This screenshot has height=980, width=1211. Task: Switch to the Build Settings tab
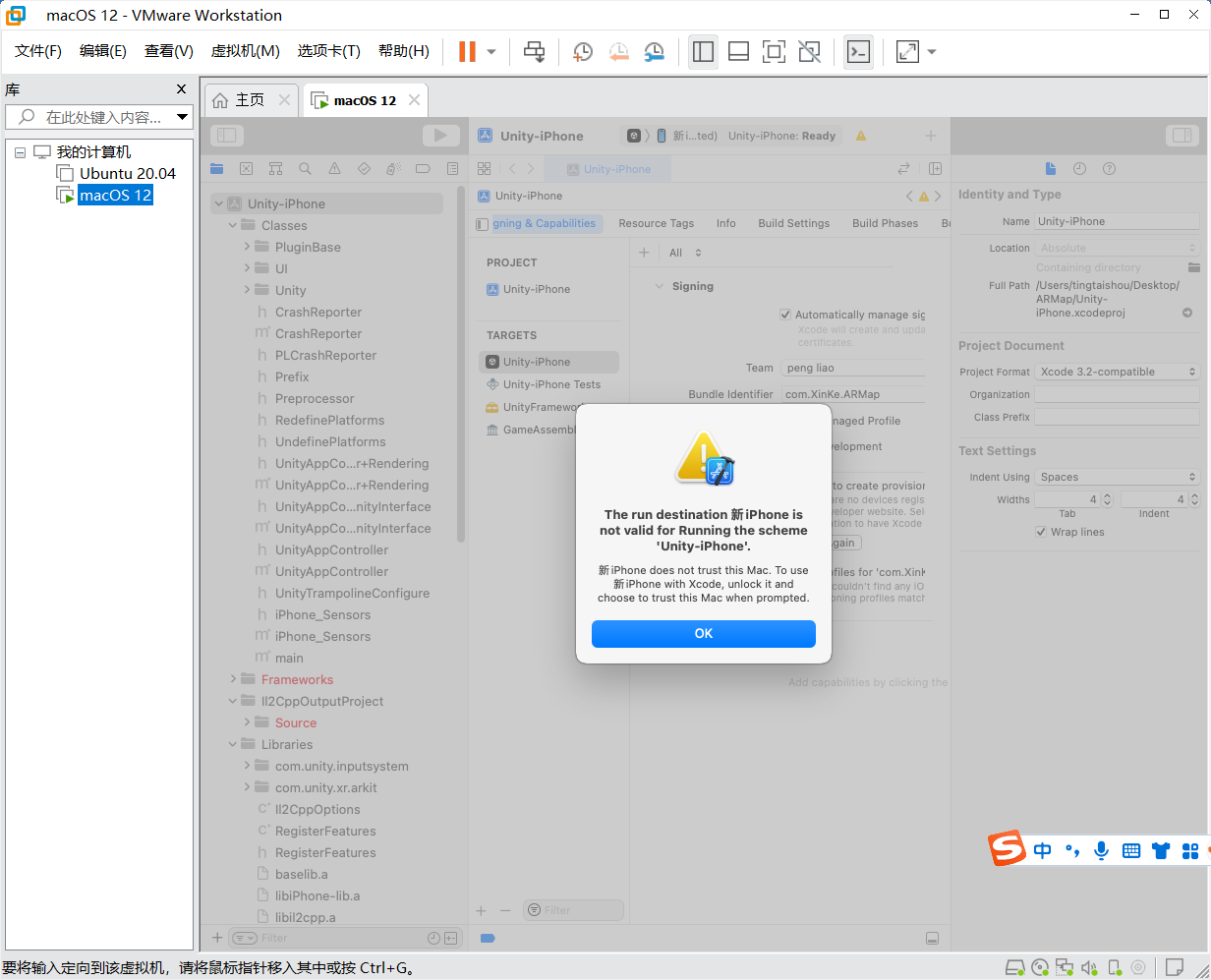point(794,223)
